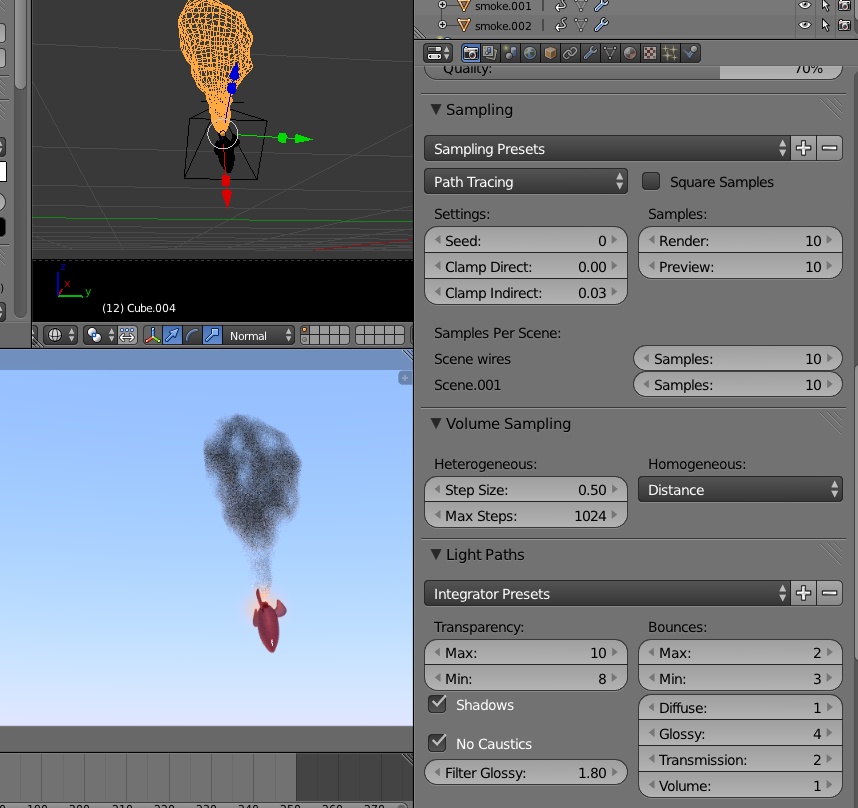Click the smoke.002 modifier wrench icon
Screen dimensions: 858x808
[601, 25]
